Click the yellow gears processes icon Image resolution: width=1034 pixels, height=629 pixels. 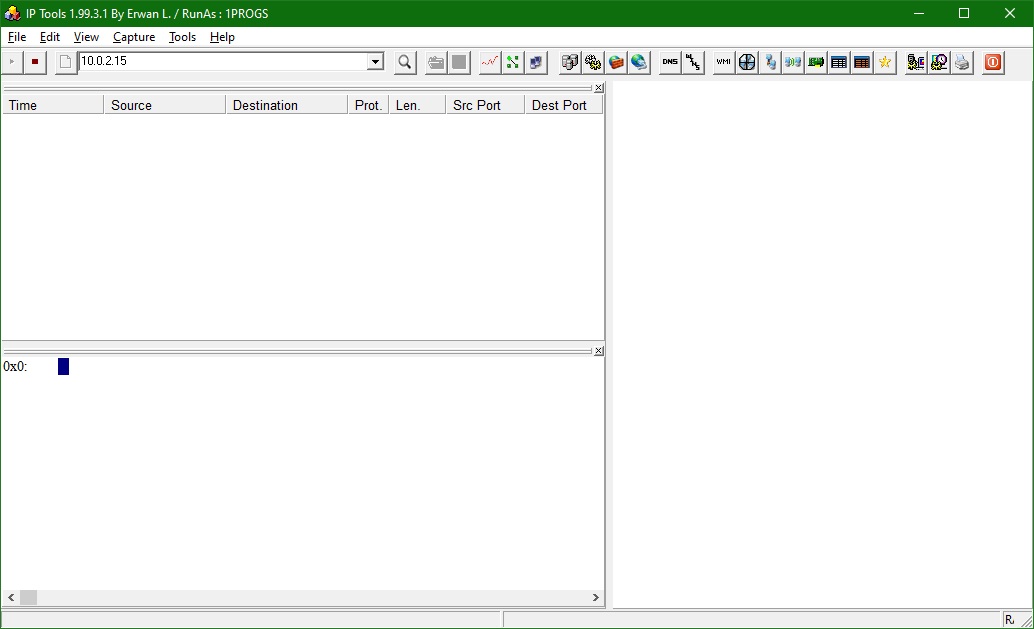coord(593,62)
